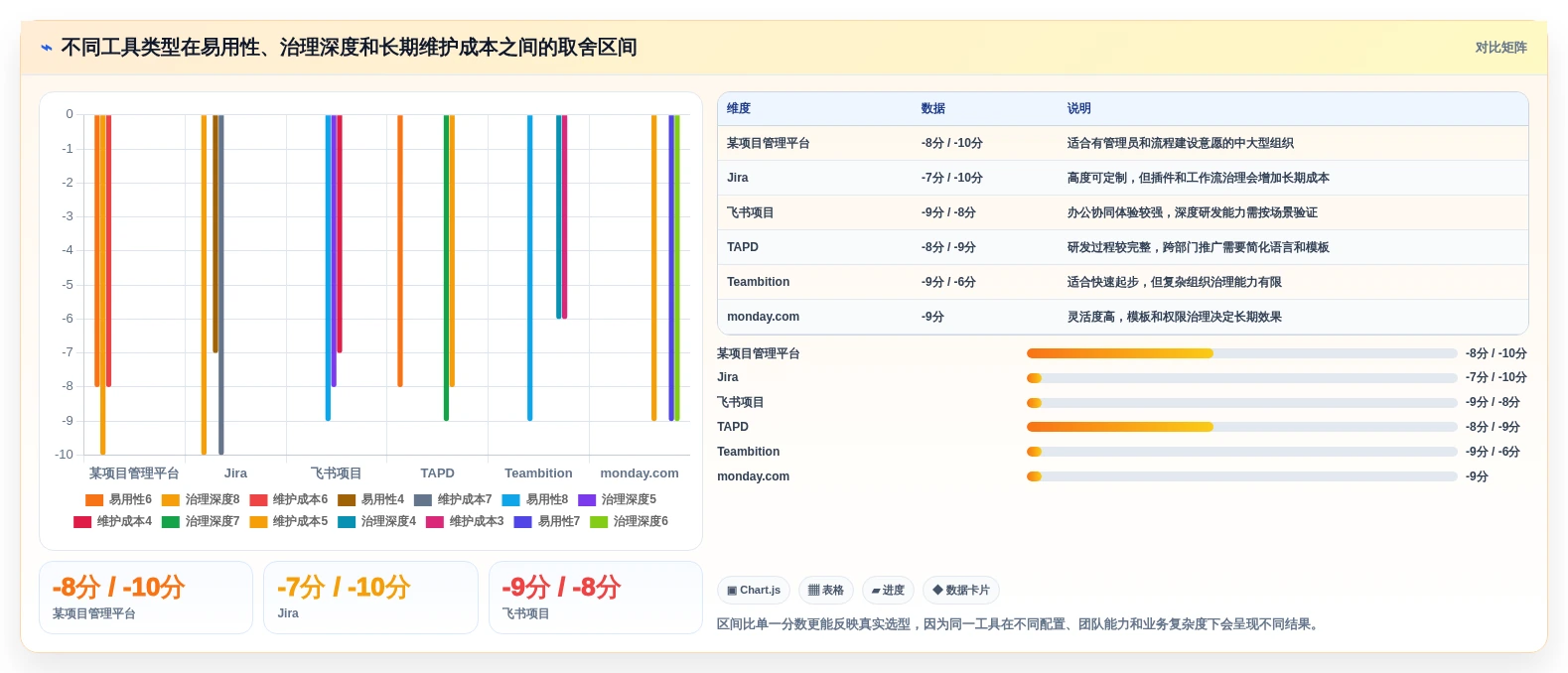The image size is (1568, 673).
Task: Click the Jira progress bar
Action: coord(1241,378)
